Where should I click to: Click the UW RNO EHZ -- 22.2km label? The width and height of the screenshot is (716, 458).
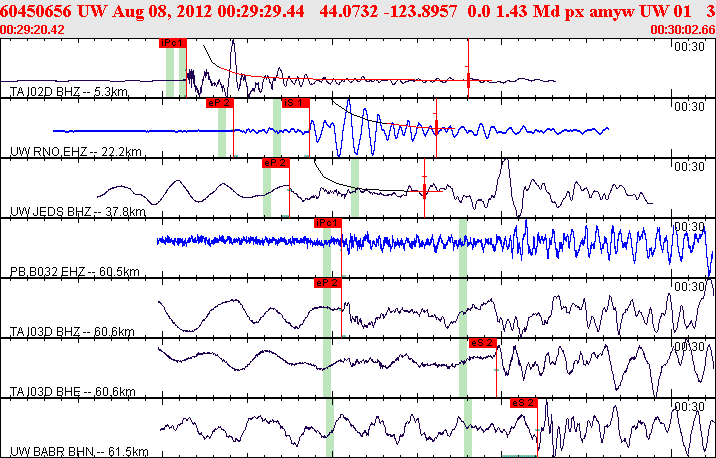(75, 152)
